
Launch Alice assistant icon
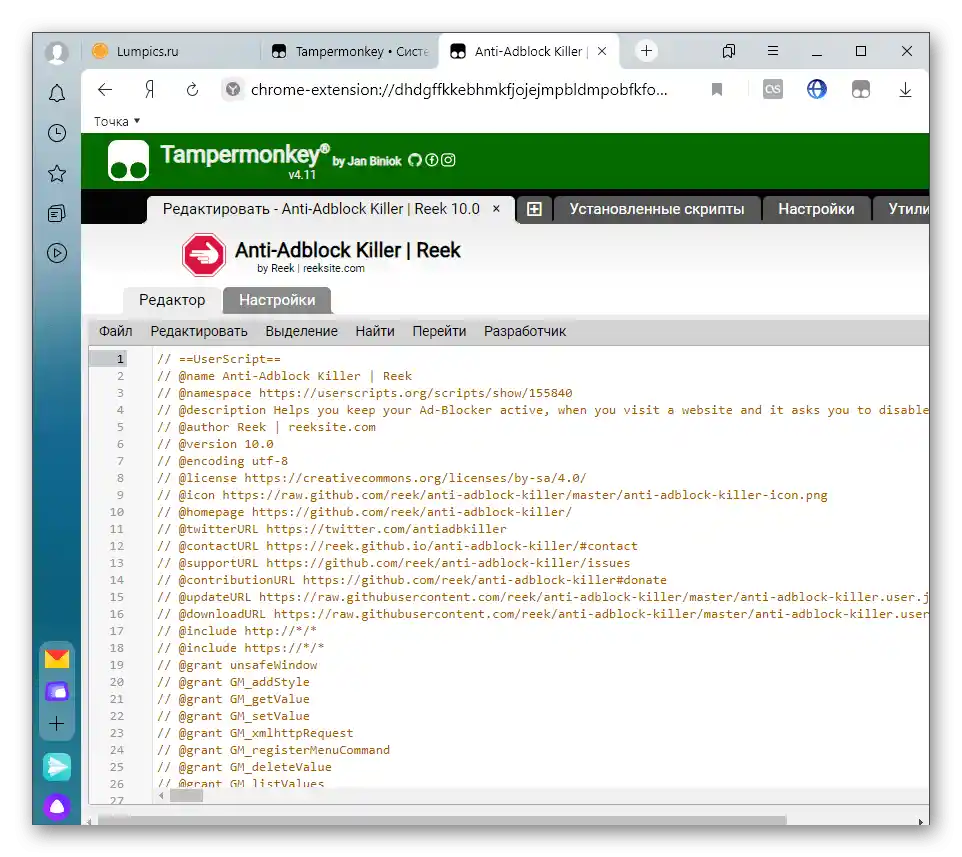(x=57, y=807)
